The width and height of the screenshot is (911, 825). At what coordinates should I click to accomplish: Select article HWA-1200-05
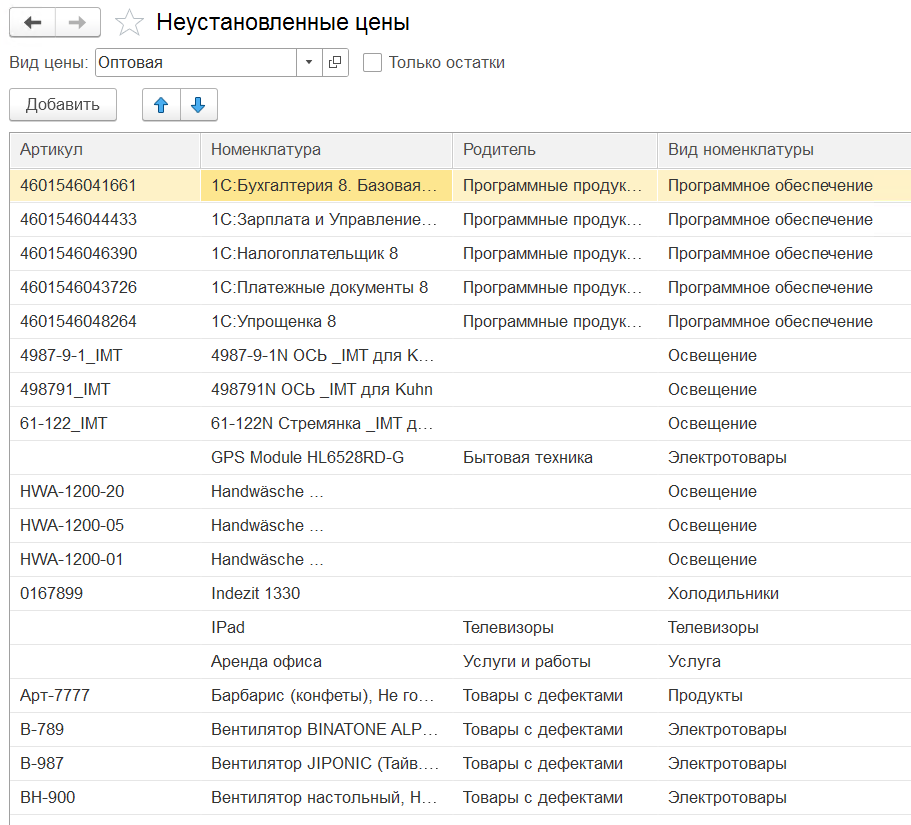pyautogui.click(x=105, y=525)
